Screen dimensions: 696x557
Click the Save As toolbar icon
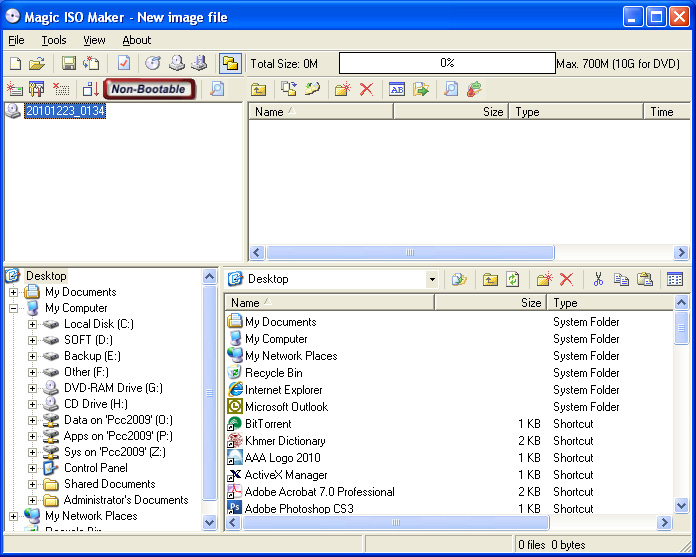click(91, 63)
